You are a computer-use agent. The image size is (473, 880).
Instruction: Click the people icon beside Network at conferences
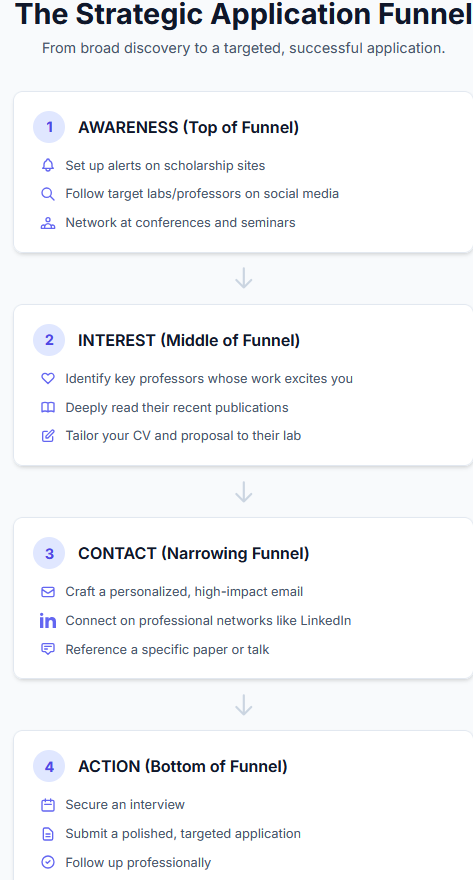click(x=48, y=223)
